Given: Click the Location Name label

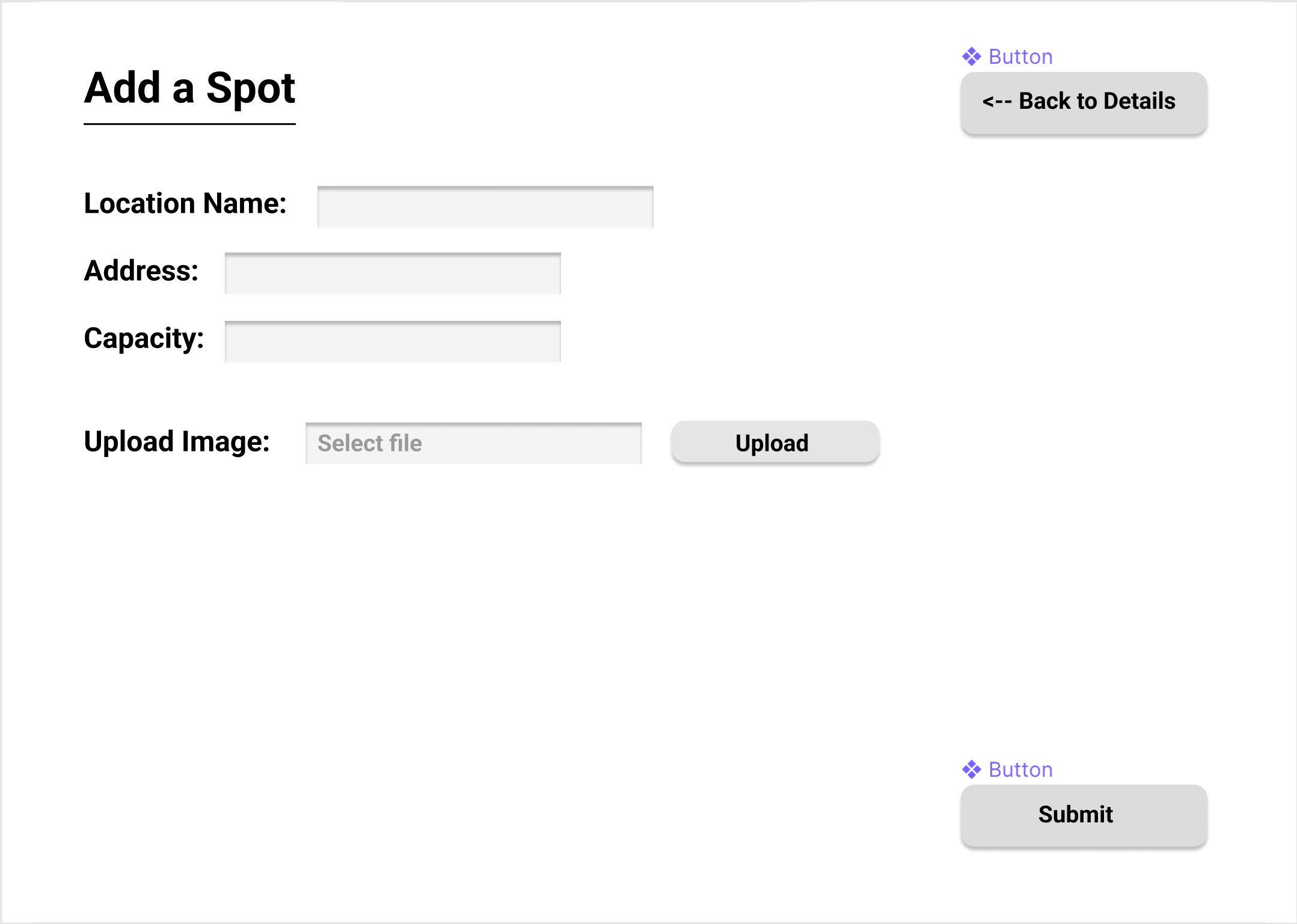Looking at the screenshot, I should coord(185,203).
